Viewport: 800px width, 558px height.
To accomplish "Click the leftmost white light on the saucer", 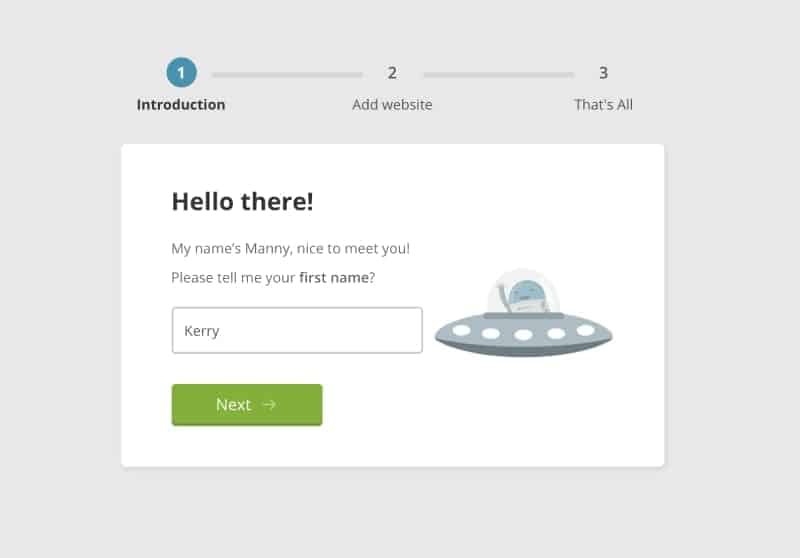I will 462,329.
